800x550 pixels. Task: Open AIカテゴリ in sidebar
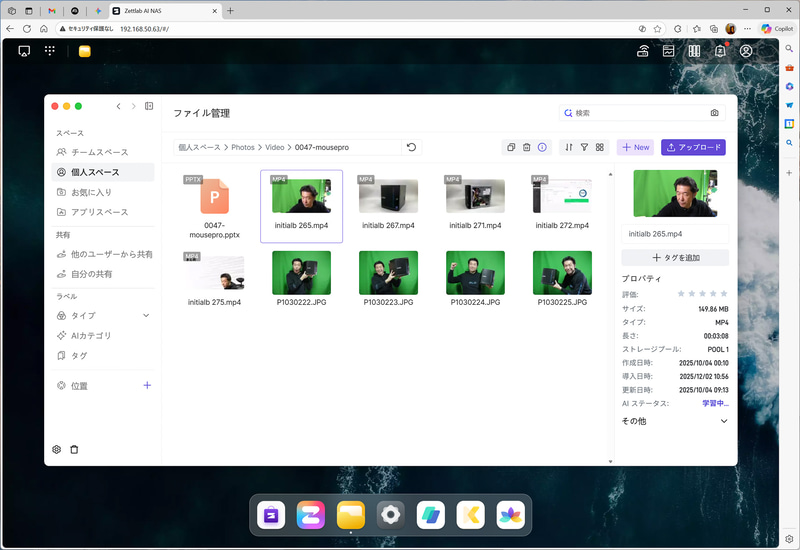click(103, 335)
